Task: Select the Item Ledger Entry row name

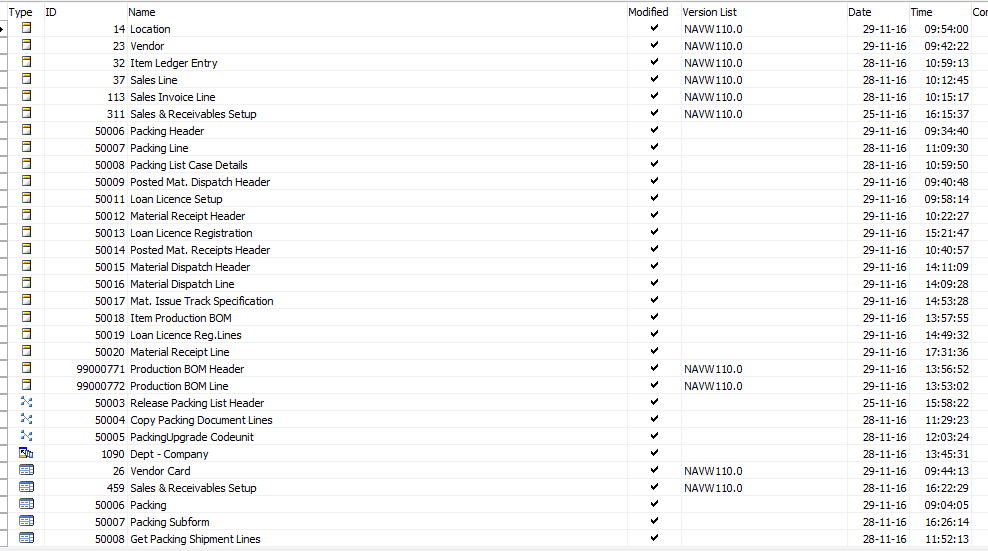Action: [174, 63]
